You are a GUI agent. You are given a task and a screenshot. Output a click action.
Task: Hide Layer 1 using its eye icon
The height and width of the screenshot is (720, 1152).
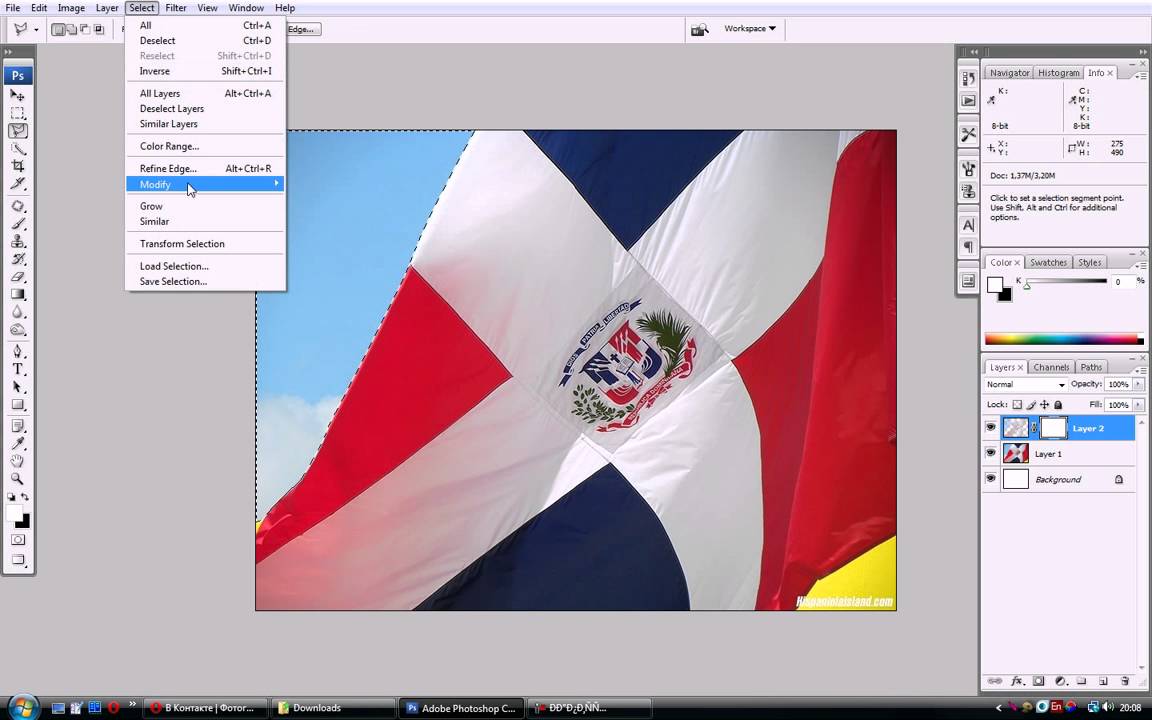click(991, 453)
